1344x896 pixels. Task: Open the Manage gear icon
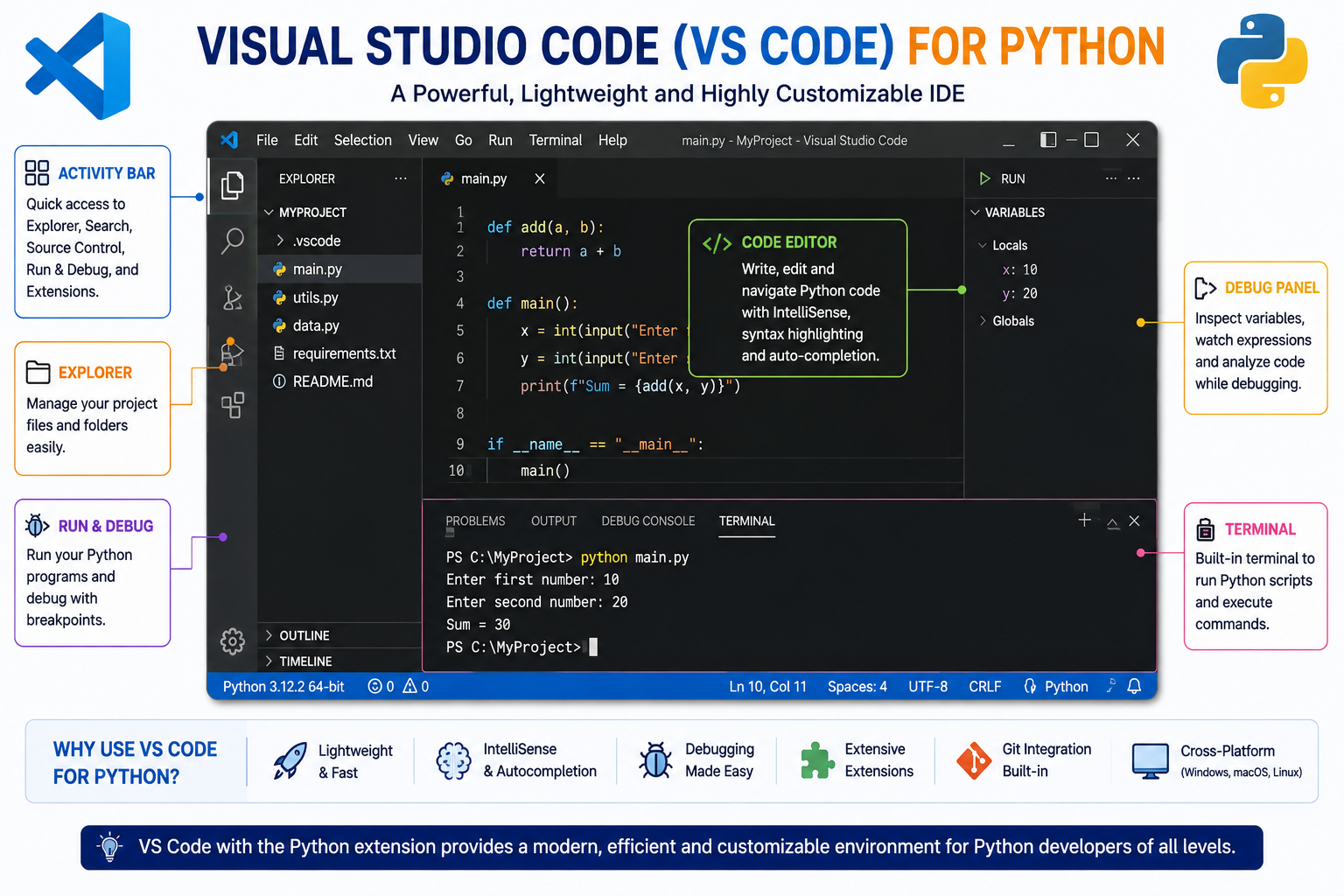tap(233, 641)
